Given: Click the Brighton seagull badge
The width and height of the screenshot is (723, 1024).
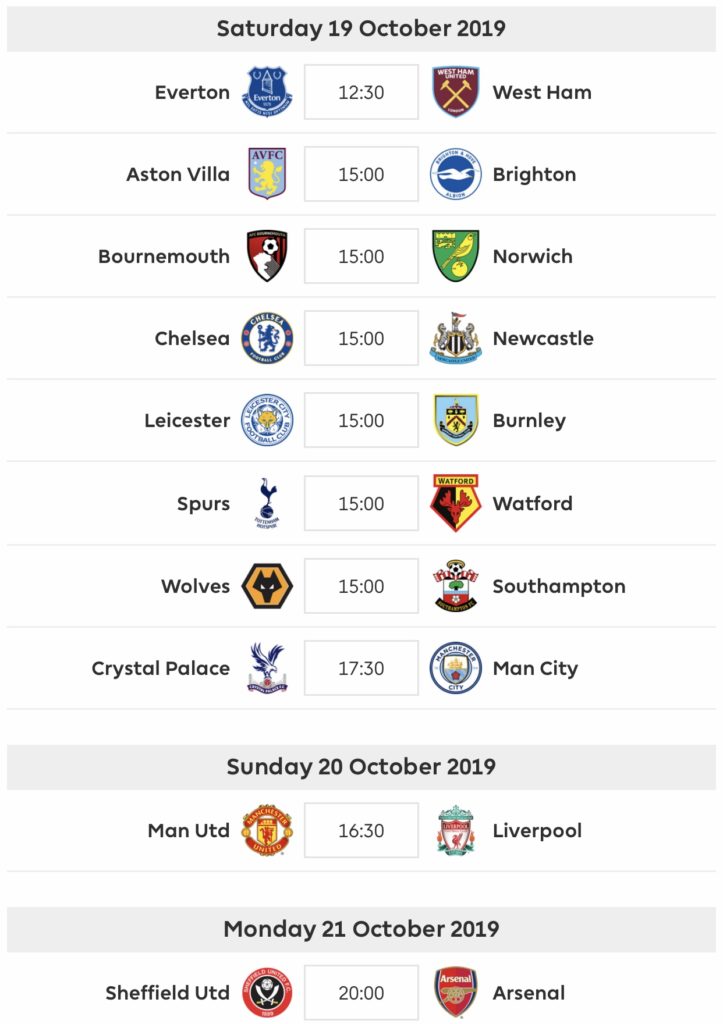Looking at the screenshot, I should tap(456, 174).
